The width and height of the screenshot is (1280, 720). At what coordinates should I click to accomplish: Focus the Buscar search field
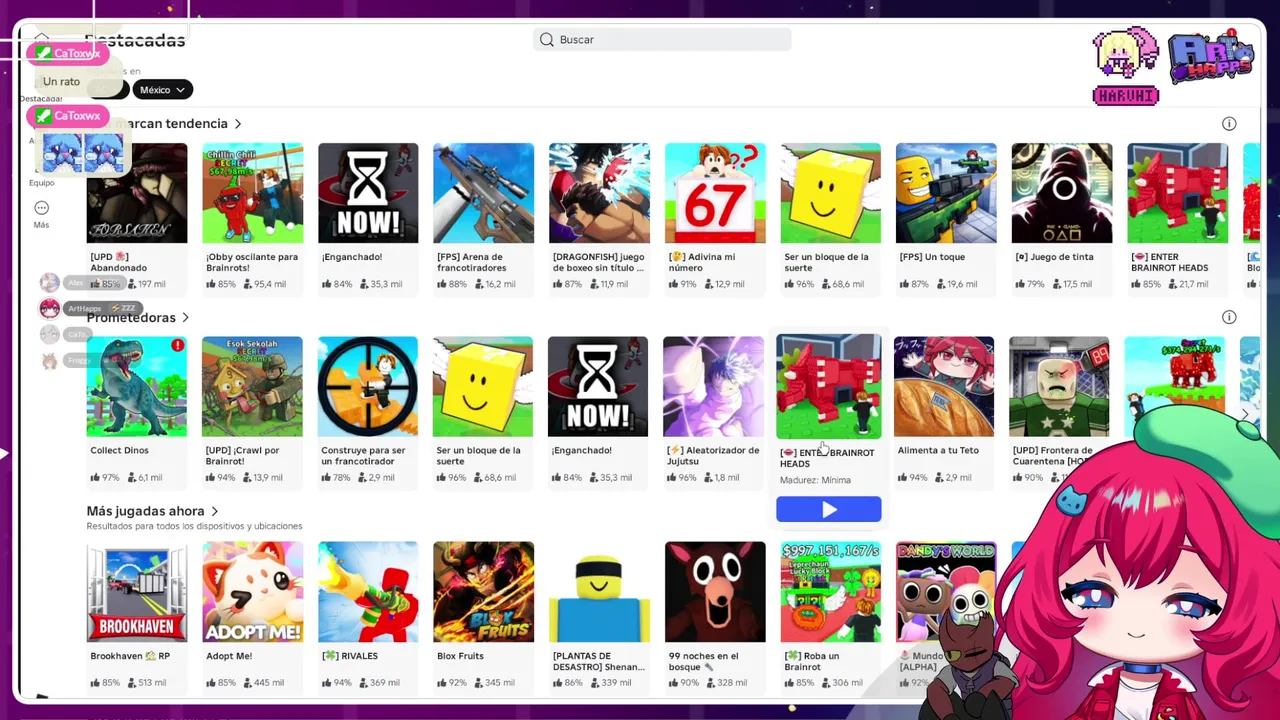pyautogui.click(x=662, y=40)
